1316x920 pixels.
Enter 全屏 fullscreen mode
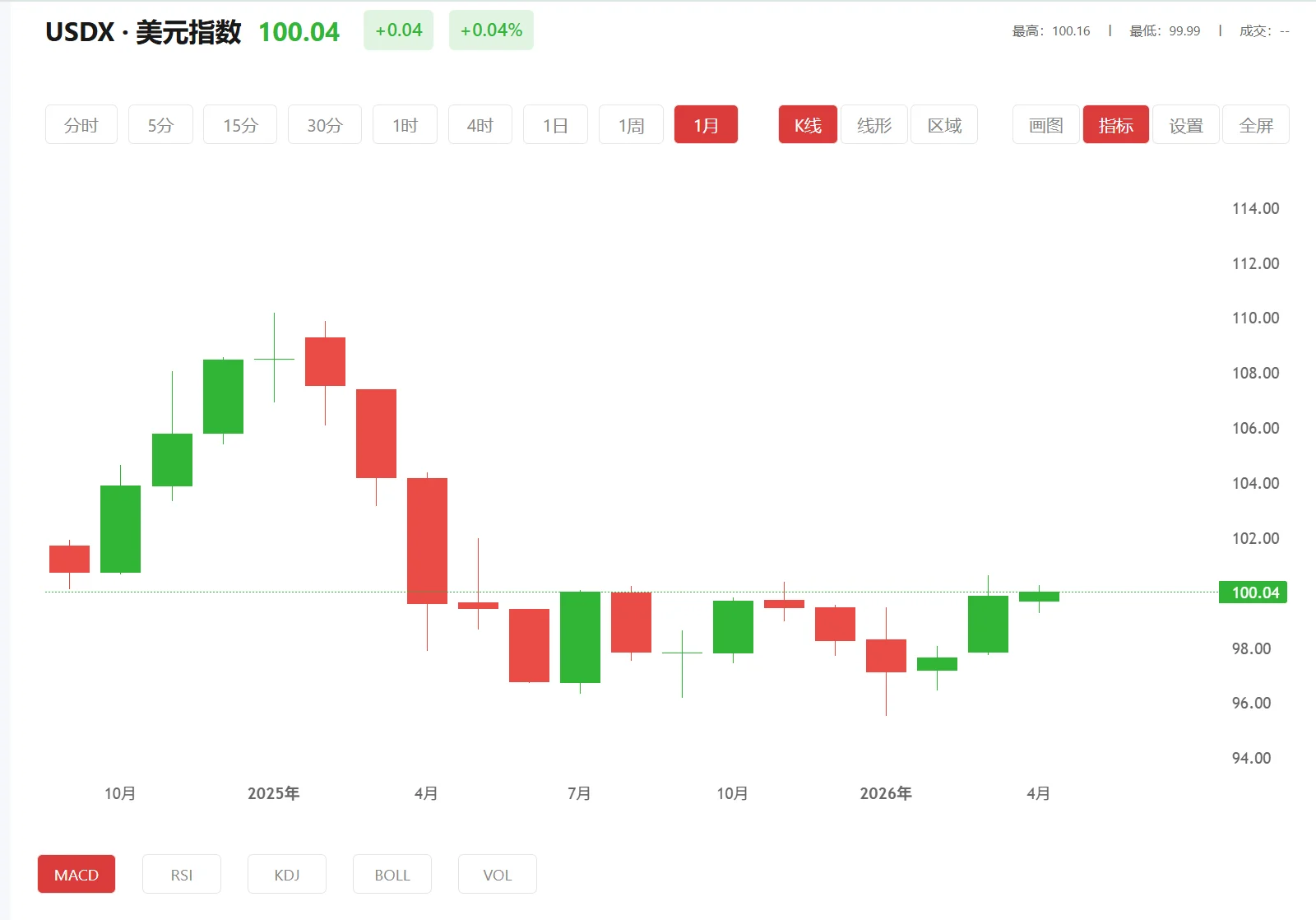click(1256, 125)
